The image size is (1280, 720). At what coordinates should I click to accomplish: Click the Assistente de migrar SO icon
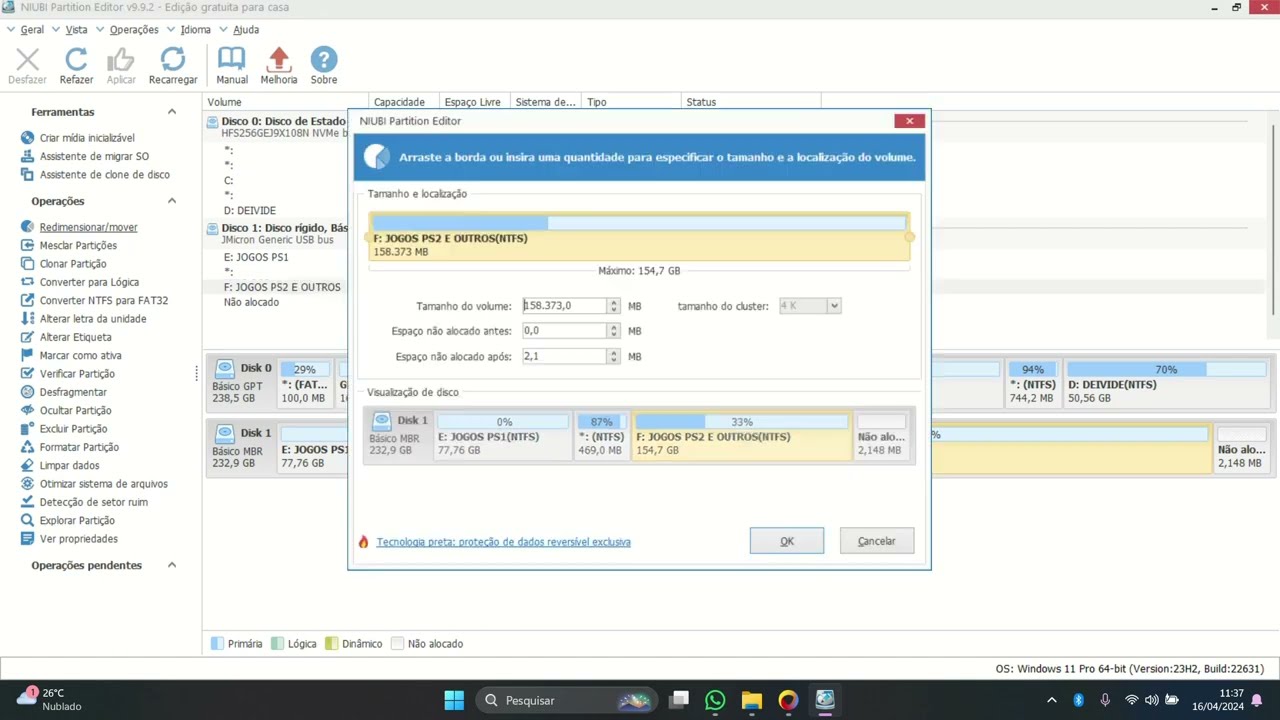[x=28, y=156]
